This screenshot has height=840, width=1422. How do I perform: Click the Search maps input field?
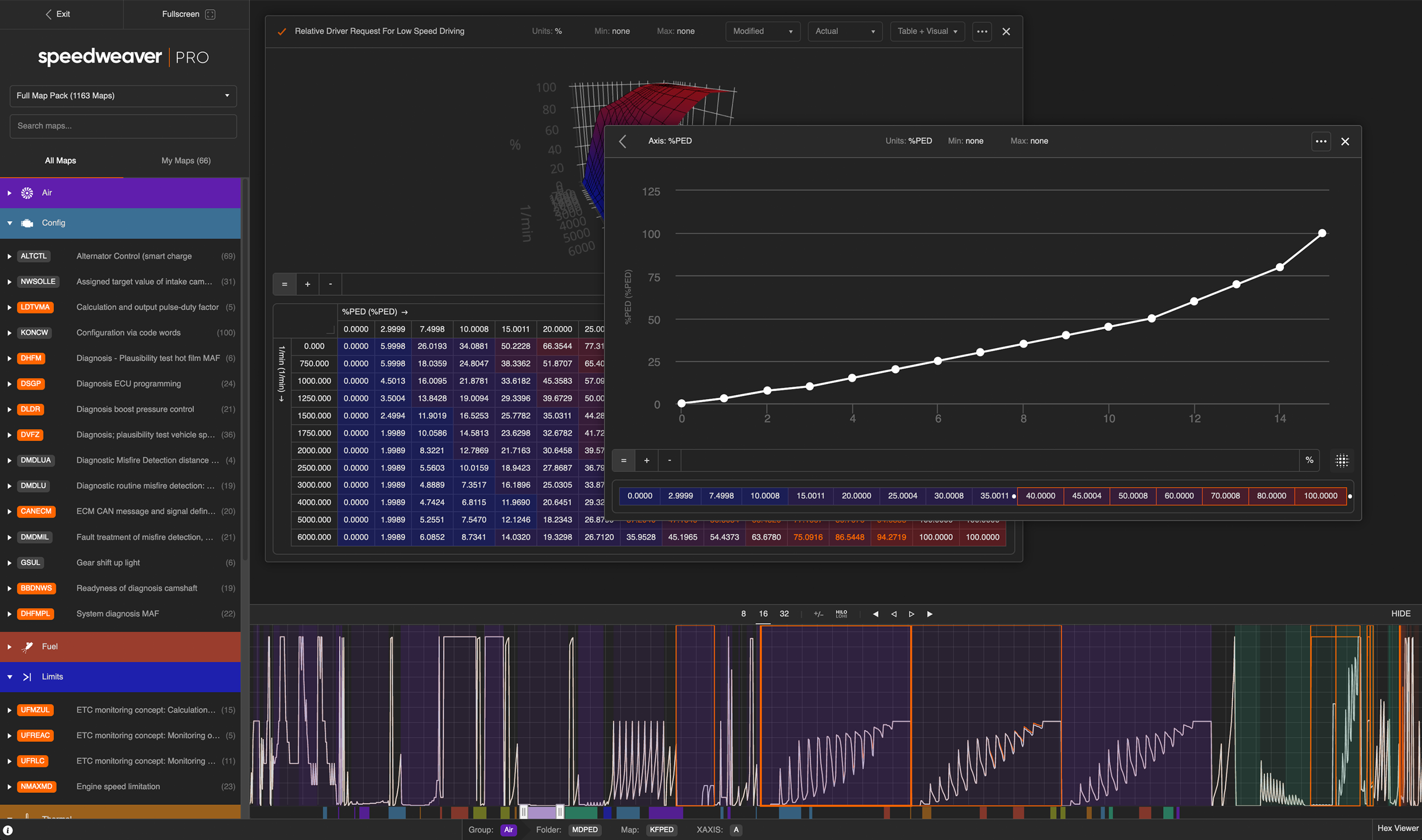[x=123, y=126]
